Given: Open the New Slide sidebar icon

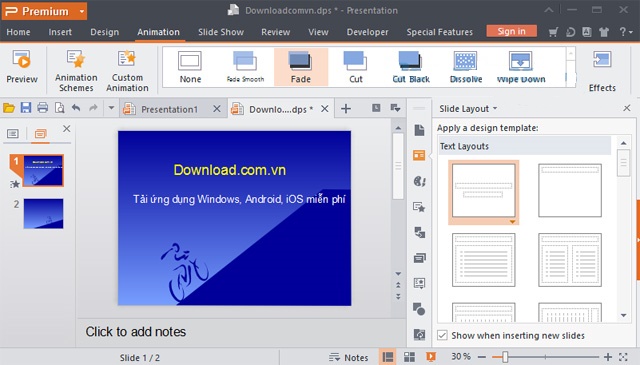Looking at the screenshot, I should click(x=419, y=130).
